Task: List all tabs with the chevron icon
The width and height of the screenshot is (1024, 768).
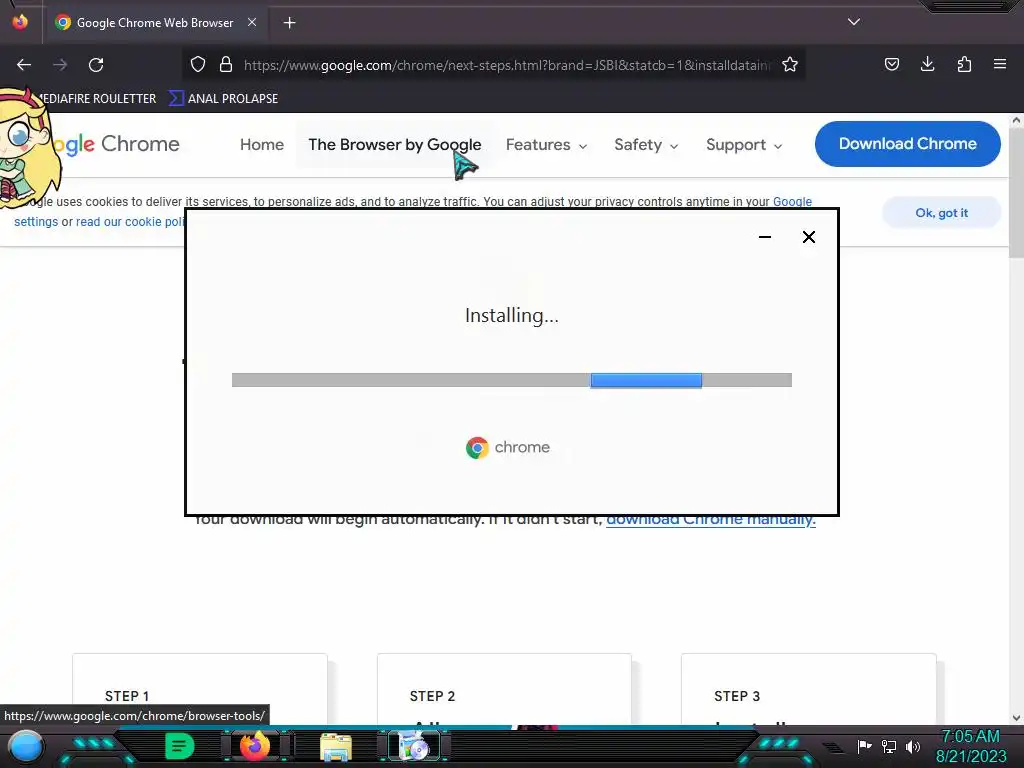Action: click(x=854, y=22)
